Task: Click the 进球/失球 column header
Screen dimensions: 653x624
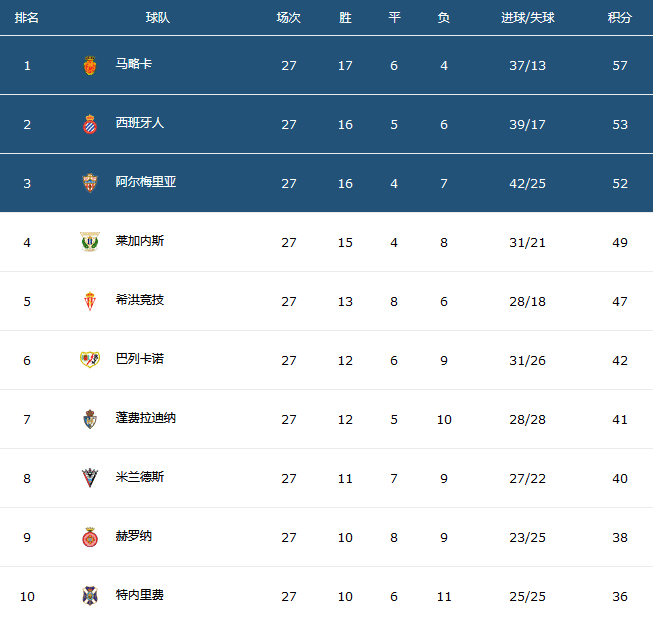Action: [x=528, y=18]
